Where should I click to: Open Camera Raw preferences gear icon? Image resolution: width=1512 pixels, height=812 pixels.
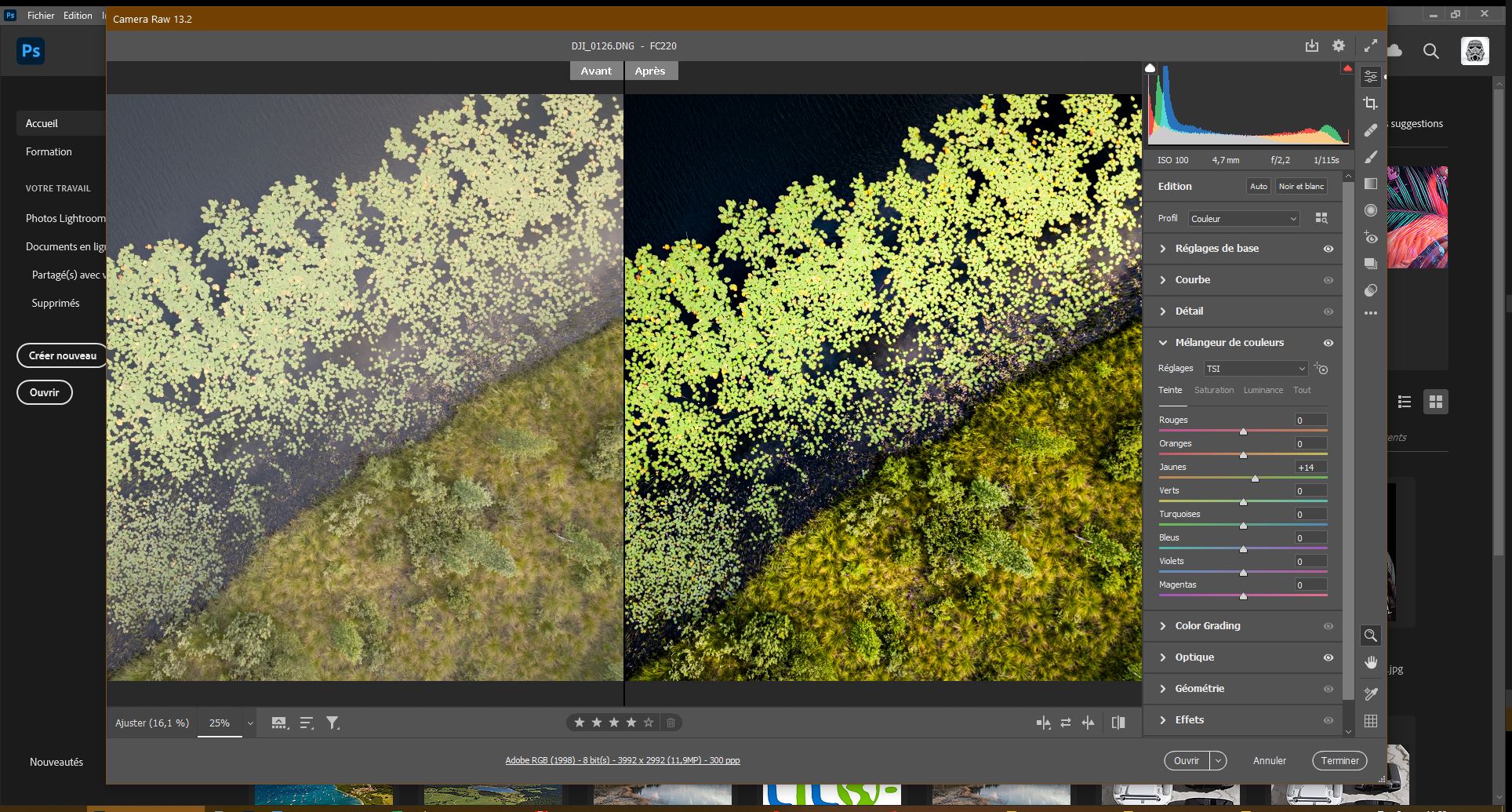tap(1339, 46)
